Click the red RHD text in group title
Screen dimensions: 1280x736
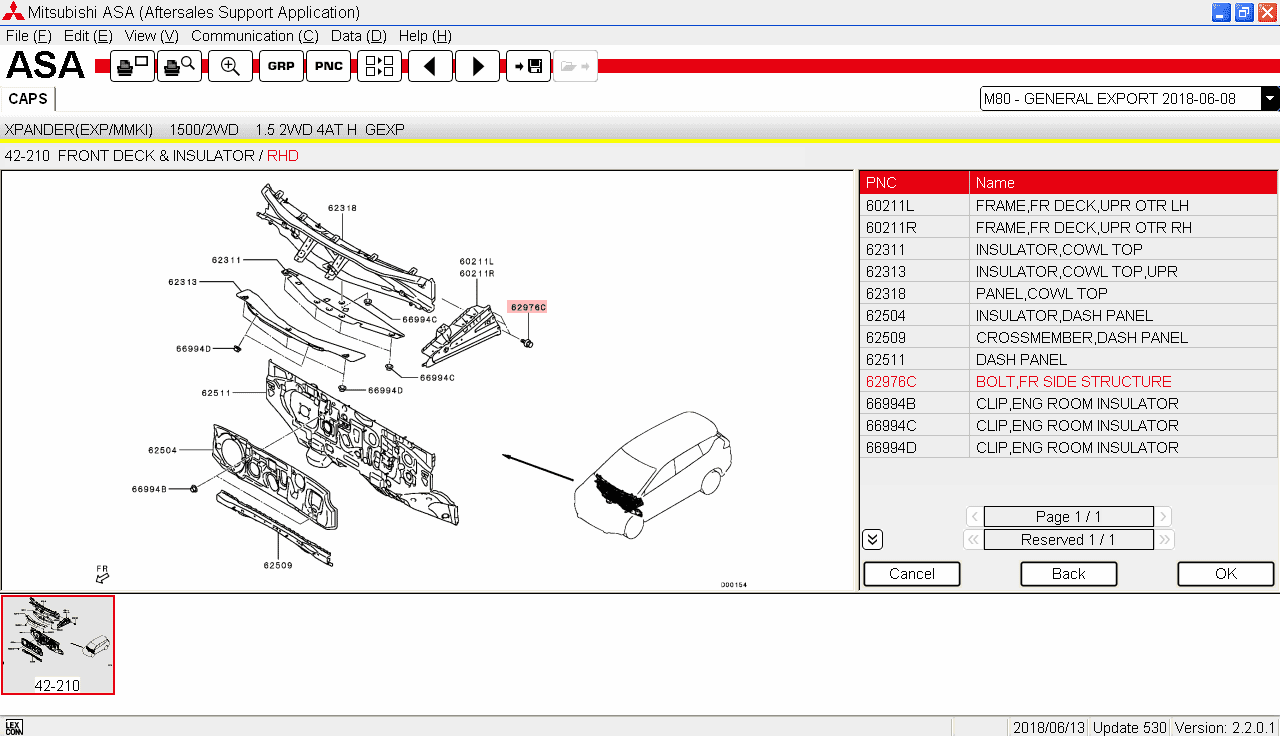tap(283, 156)
